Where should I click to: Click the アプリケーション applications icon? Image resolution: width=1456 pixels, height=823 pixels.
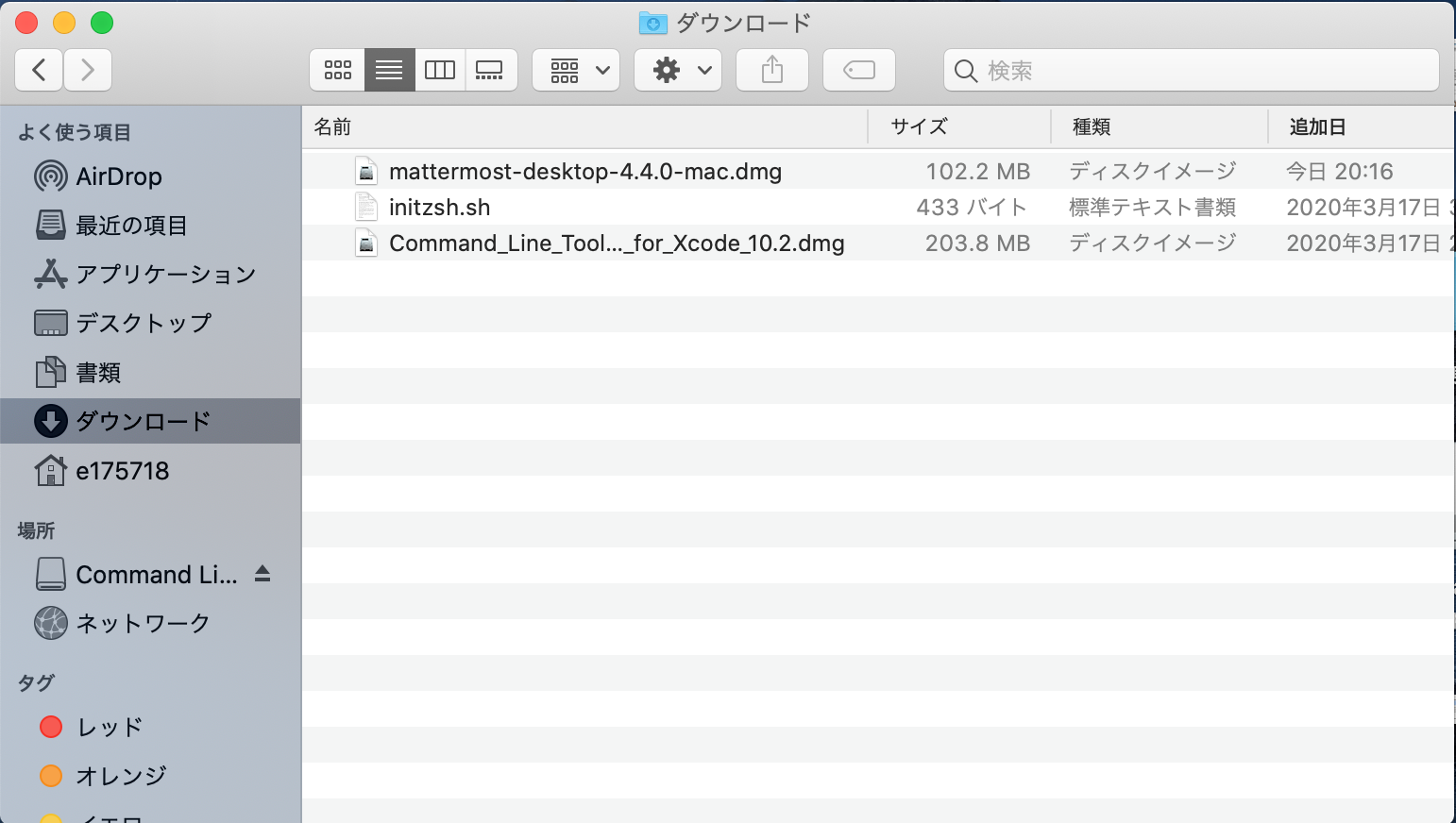(x=50, y=274)
